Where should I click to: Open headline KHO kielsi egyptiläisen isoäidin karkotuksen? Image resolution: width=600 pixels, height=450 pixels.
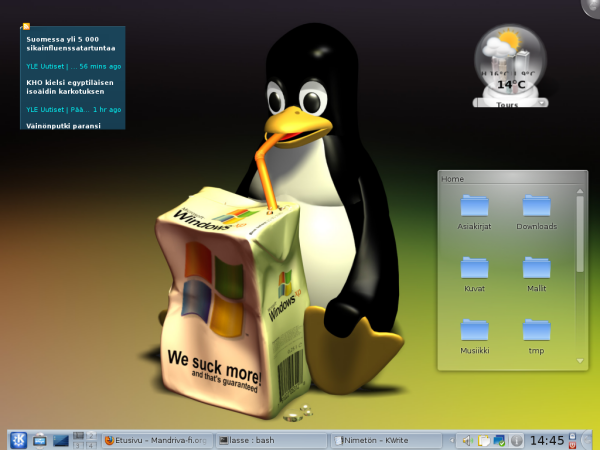pyautogui.click(x=70, y=87)
